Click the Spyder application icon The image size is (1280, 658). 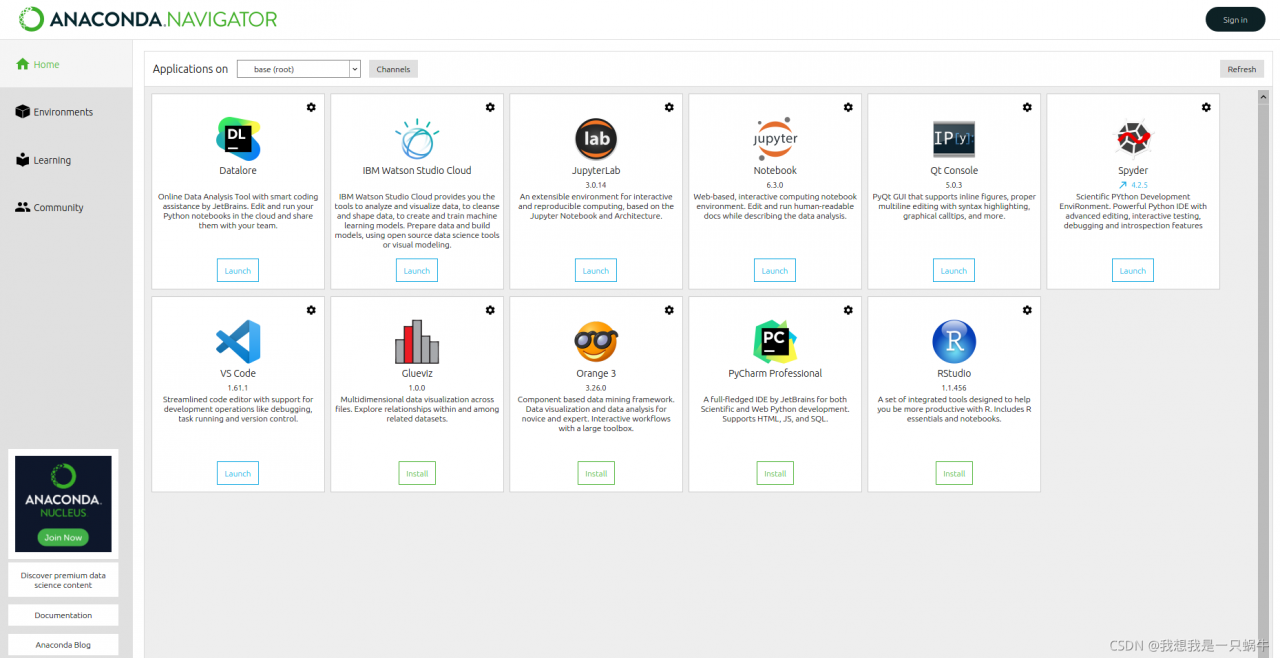pyautogui.click(x=1133, y=139)
